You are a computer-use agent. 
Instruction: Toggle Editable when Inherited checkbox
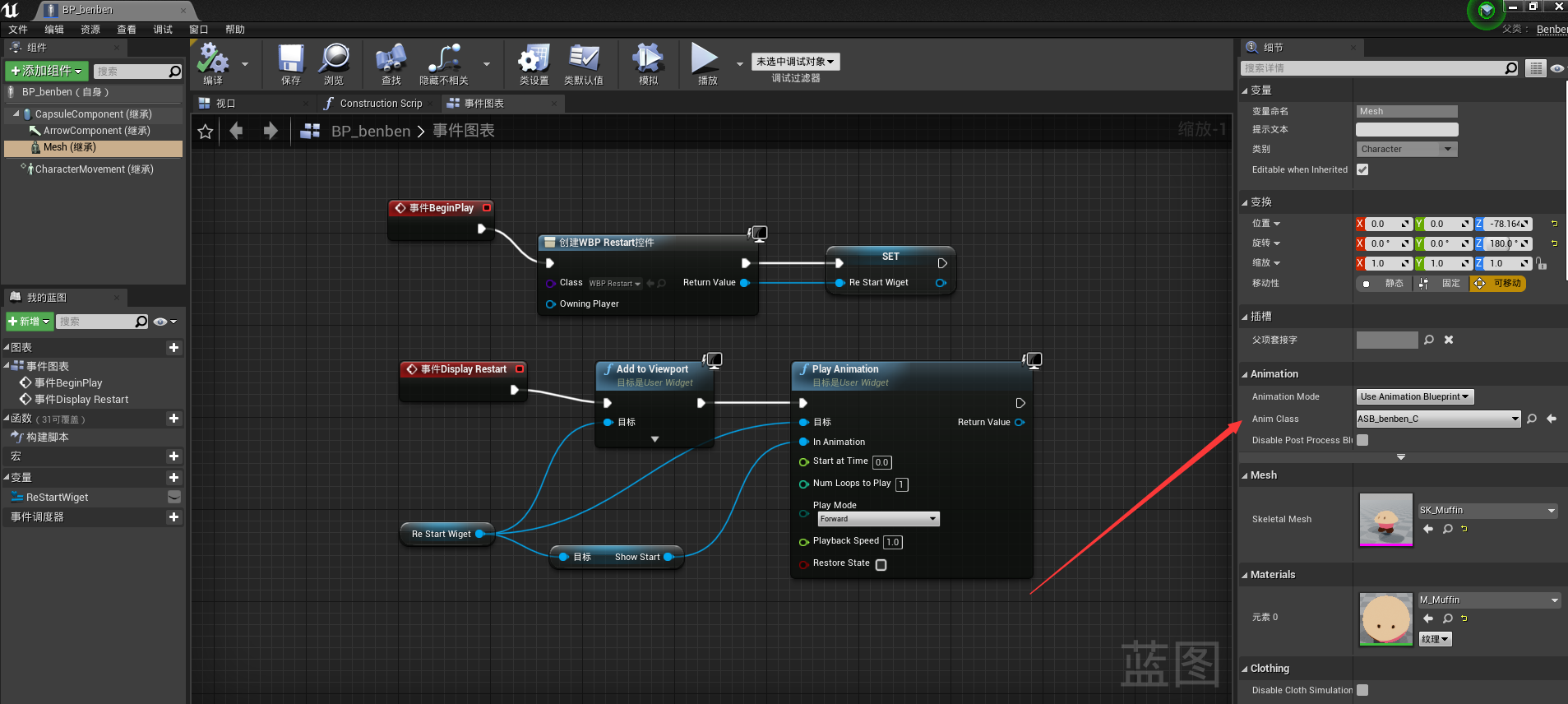(1362, 169)
